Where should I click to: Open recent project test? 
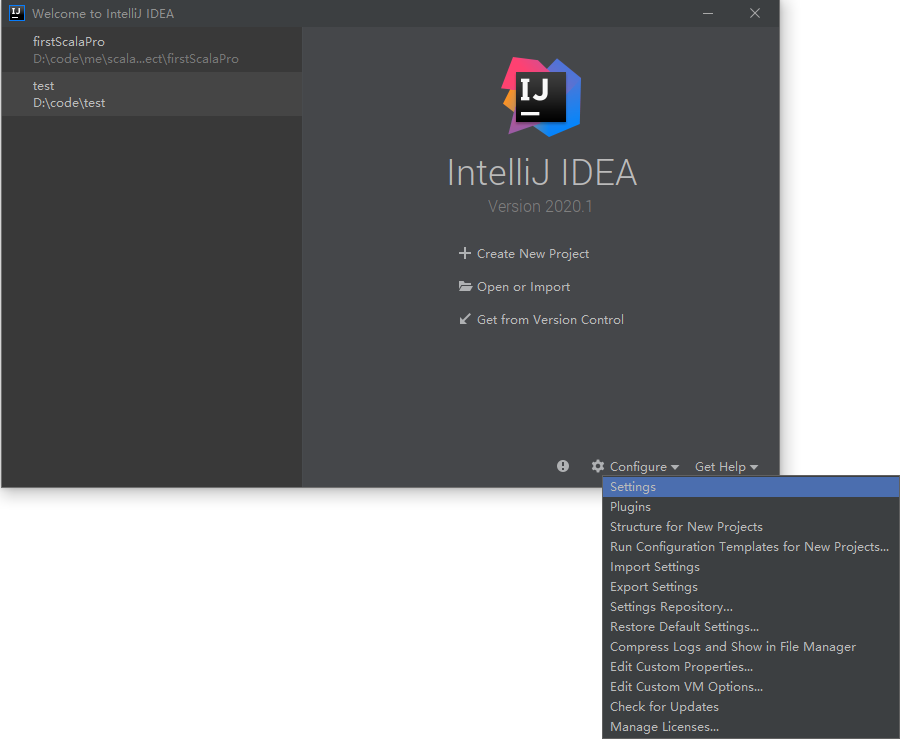click(152, 94)
